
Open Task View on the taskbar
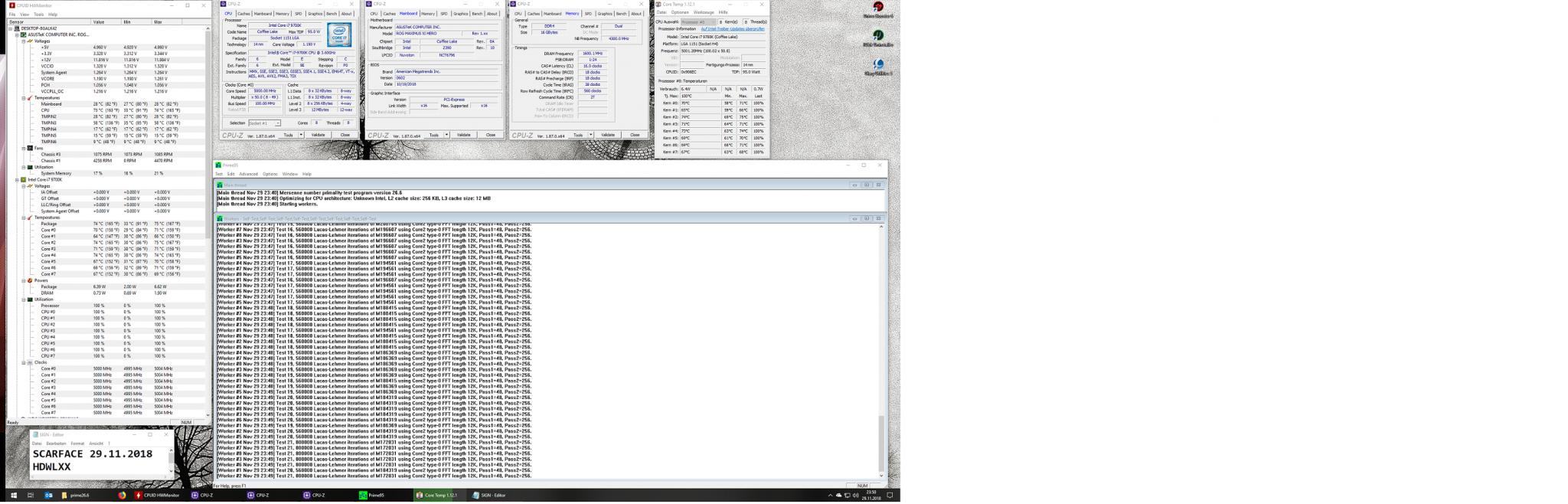[31, 496]
